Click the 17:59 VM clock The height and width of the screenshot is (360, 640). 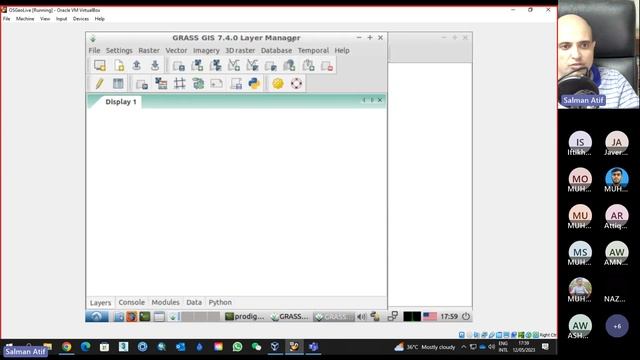click(x=449, y=316)
